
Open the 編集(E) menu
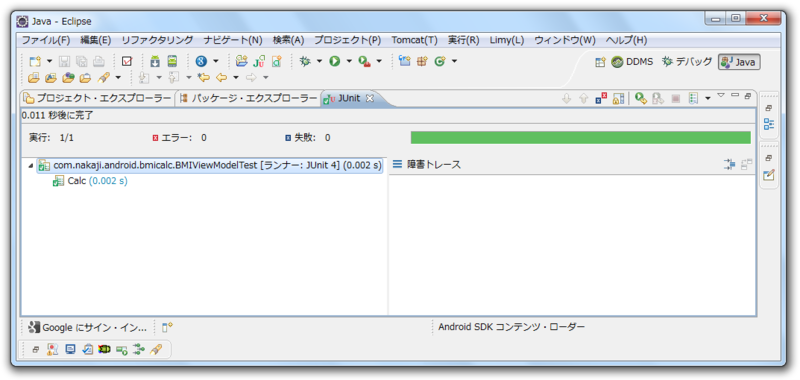coord(95,40)
